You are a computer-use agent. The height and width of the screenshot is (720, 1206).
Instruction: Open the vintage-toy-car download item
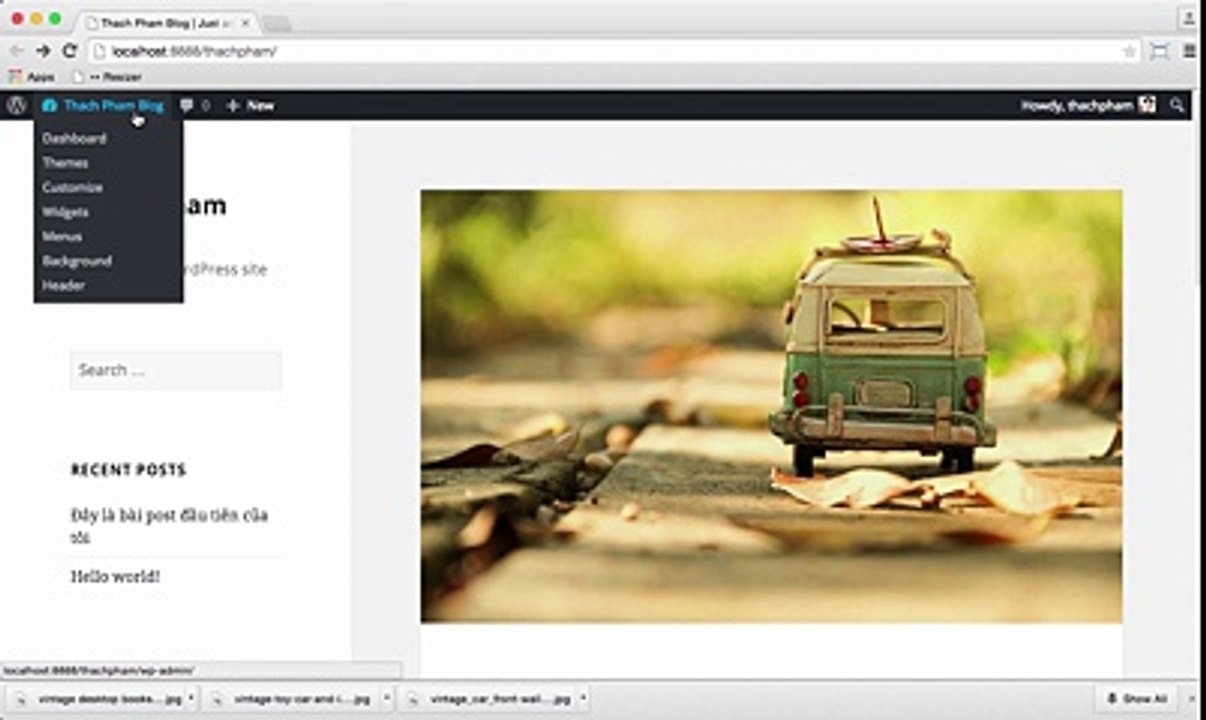point(294,699)
